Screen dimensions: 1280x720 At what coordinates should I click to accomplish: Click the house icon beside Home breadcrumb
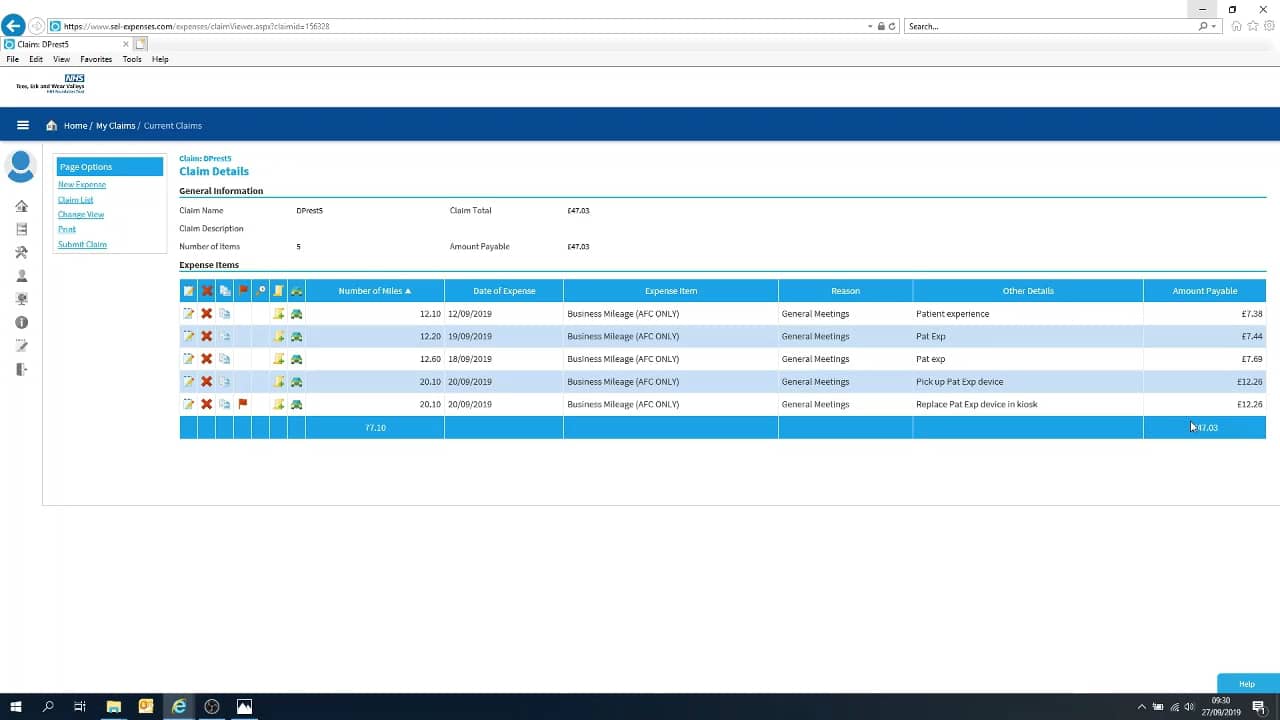click(51, 125)
